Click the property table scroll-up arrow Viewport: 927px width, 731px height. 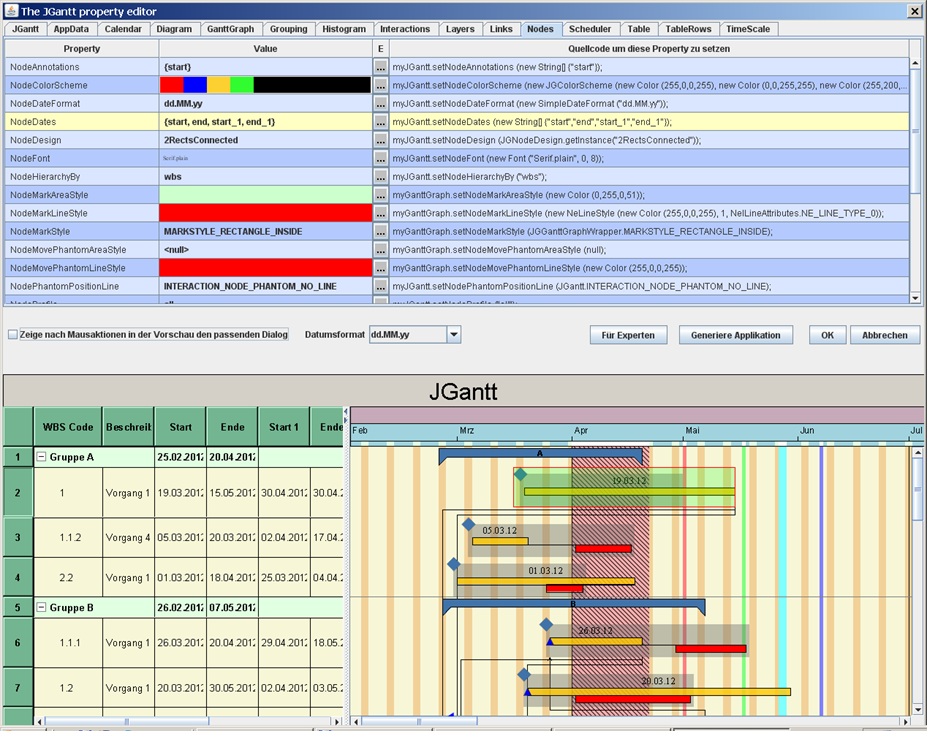pyautogui.click(x=915, y=63)
